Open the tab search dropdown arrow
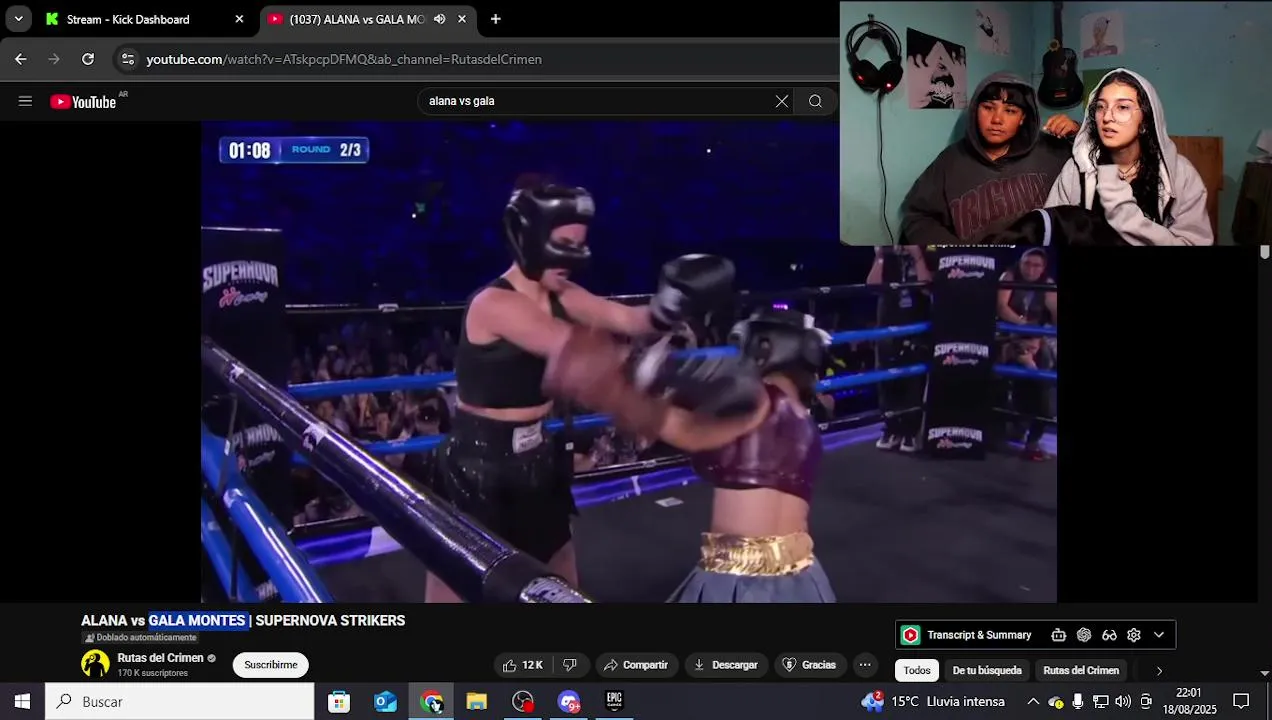Viewport: 1272px width, 720px height. click(x=18, y=19)
